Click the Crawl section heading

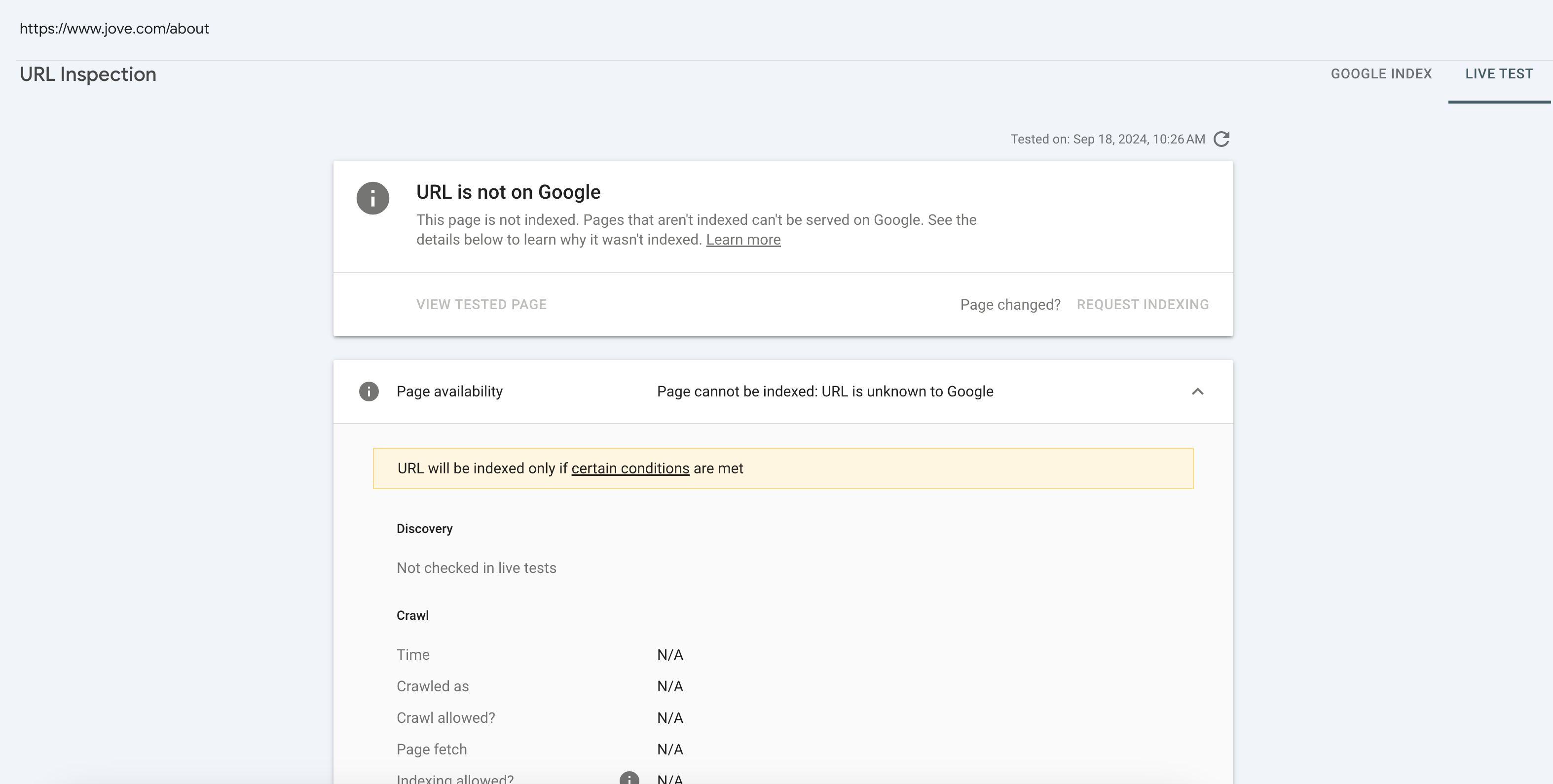(x=412, y=615)
